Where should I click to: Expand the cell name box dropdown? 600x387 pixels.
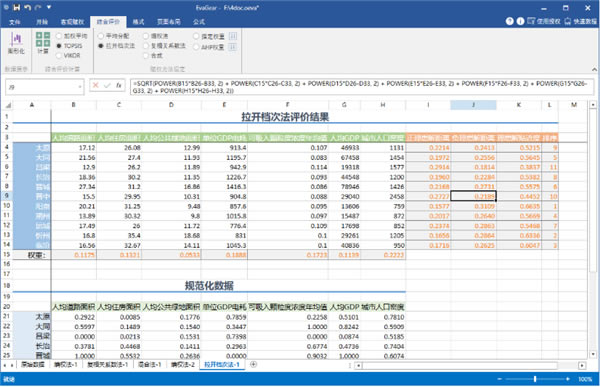click(80, 87)
